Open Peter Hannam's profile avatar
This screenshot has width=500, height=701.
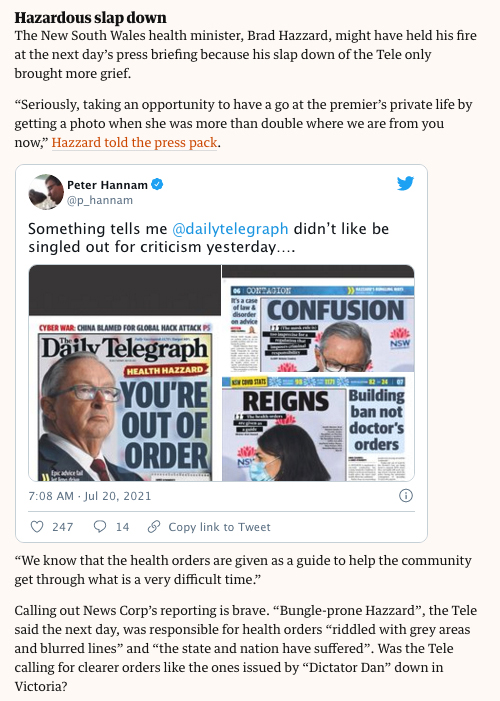click(46, 191)
